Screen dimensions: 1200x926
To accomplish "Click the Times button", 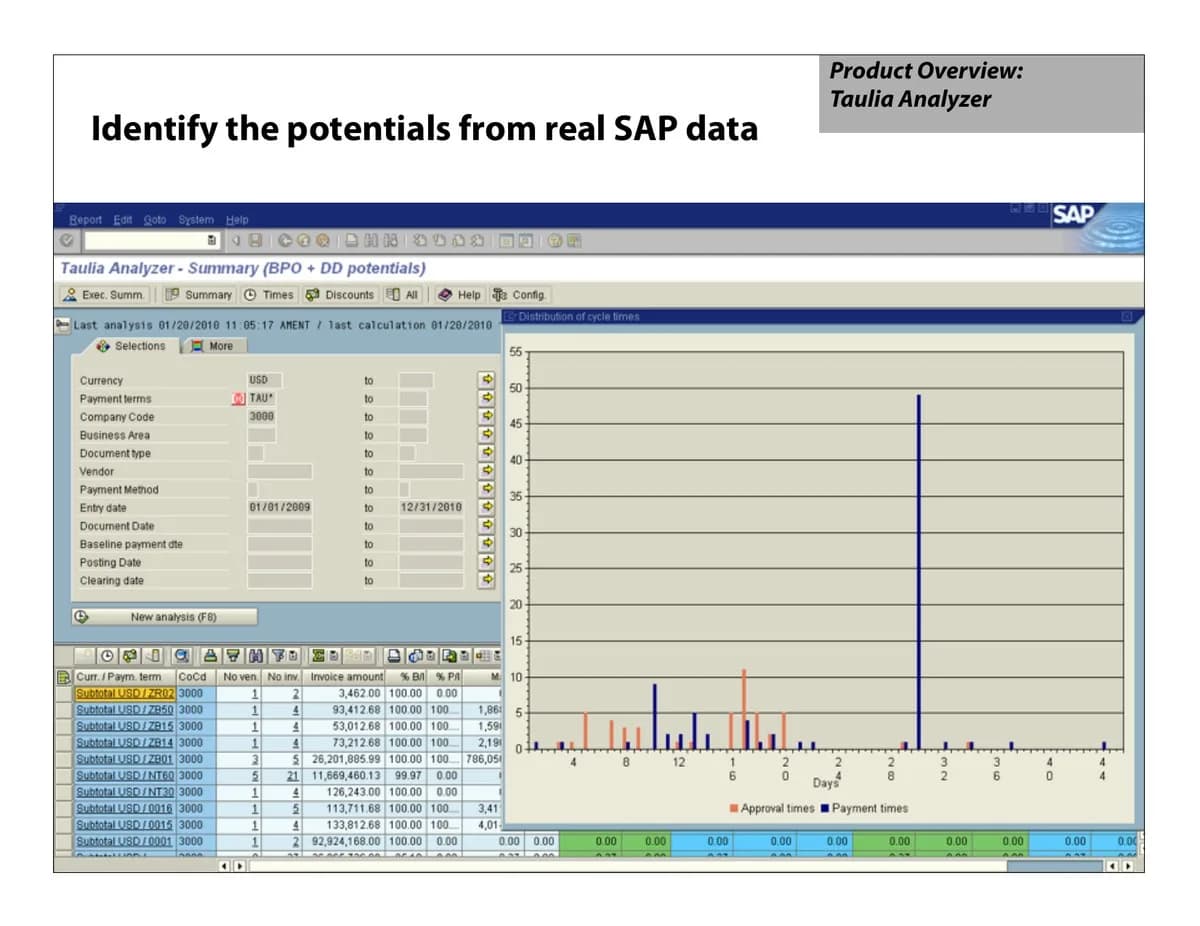I will tap(268, 295).
